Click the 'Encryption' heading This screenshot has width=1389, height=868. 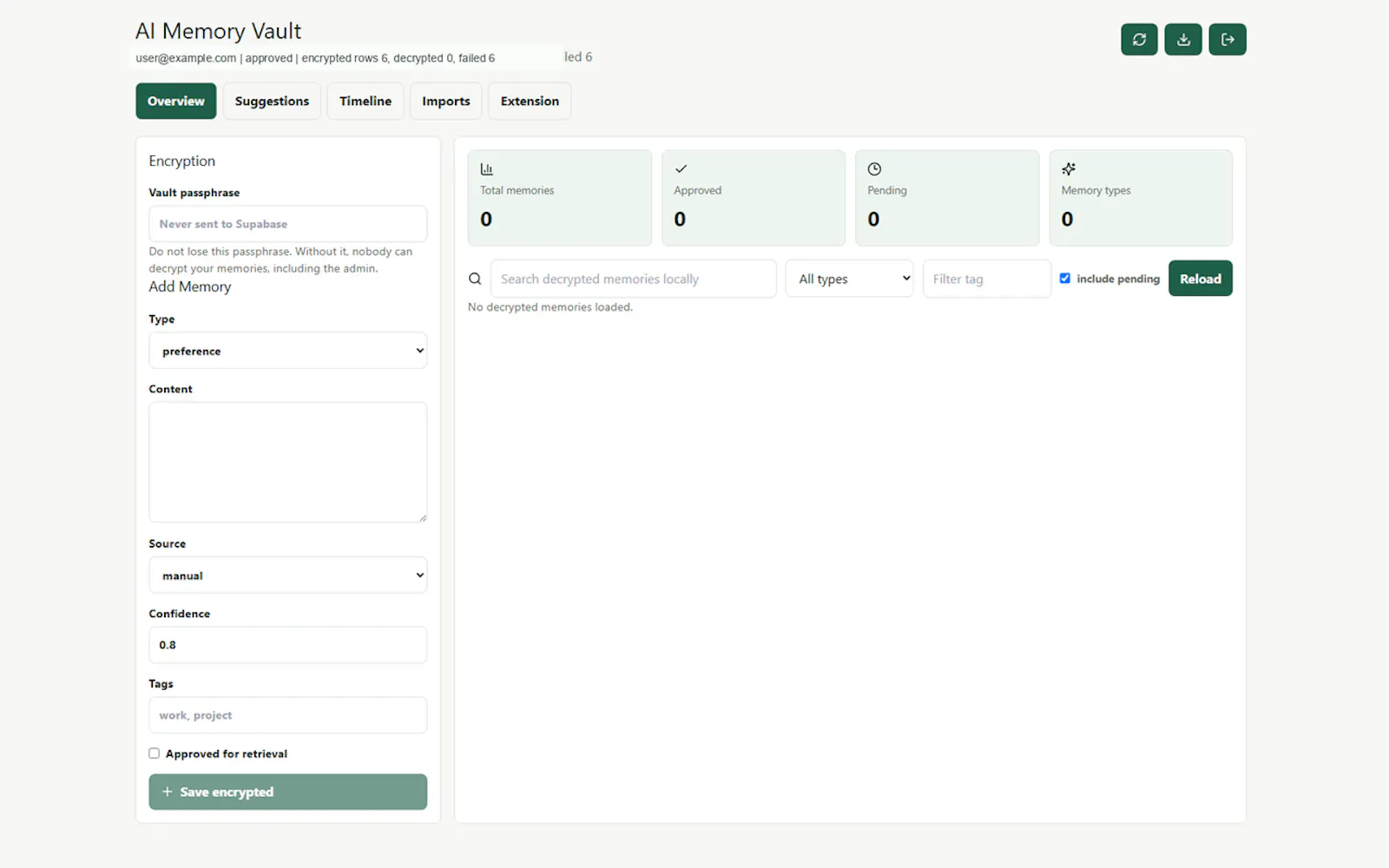tap(182, 161)
